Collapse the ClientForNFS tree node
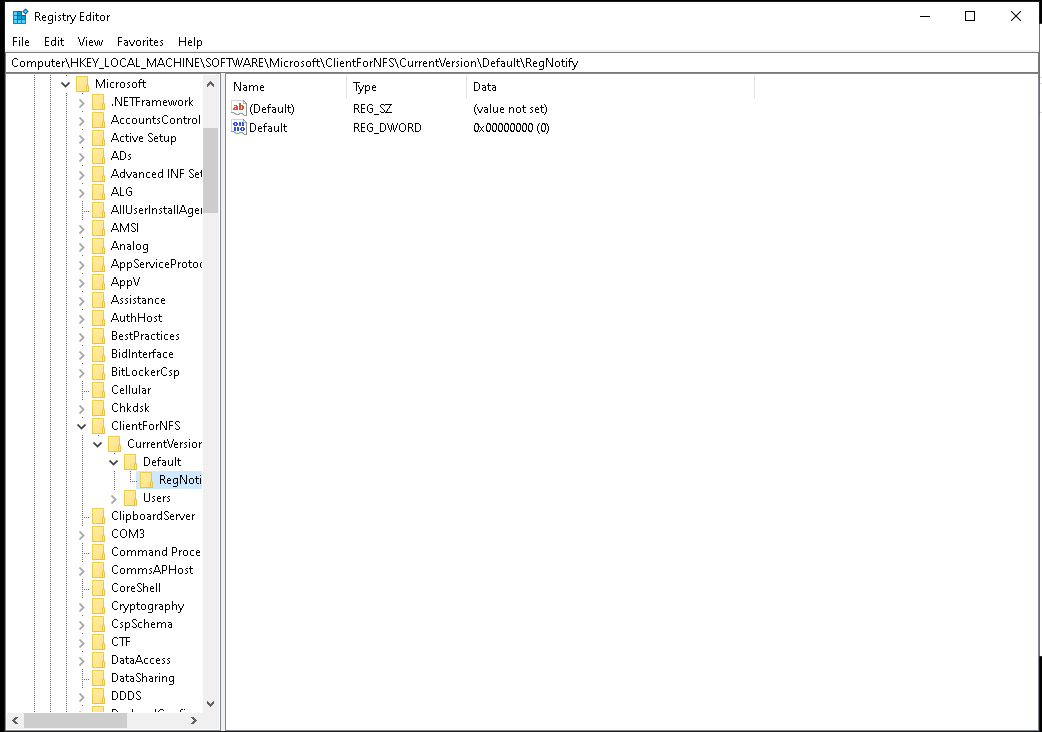Image resolution: width=1042 pixels, height=732 pixels. pos(82,426)
